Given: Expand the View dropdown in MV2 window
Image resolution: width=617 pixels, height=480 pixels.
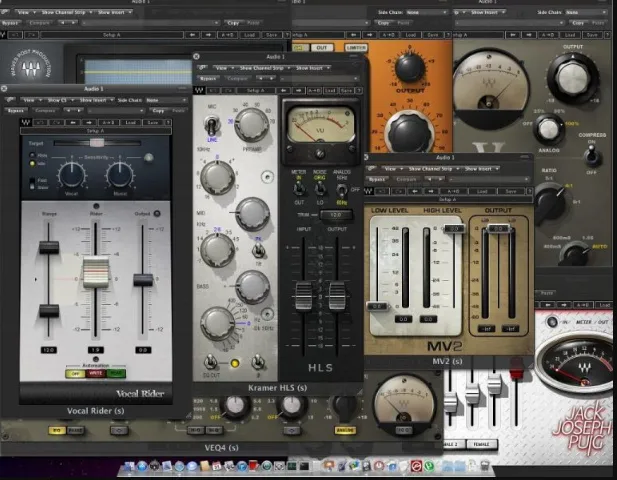Looking at the screenshot, I should click(392, 169).
